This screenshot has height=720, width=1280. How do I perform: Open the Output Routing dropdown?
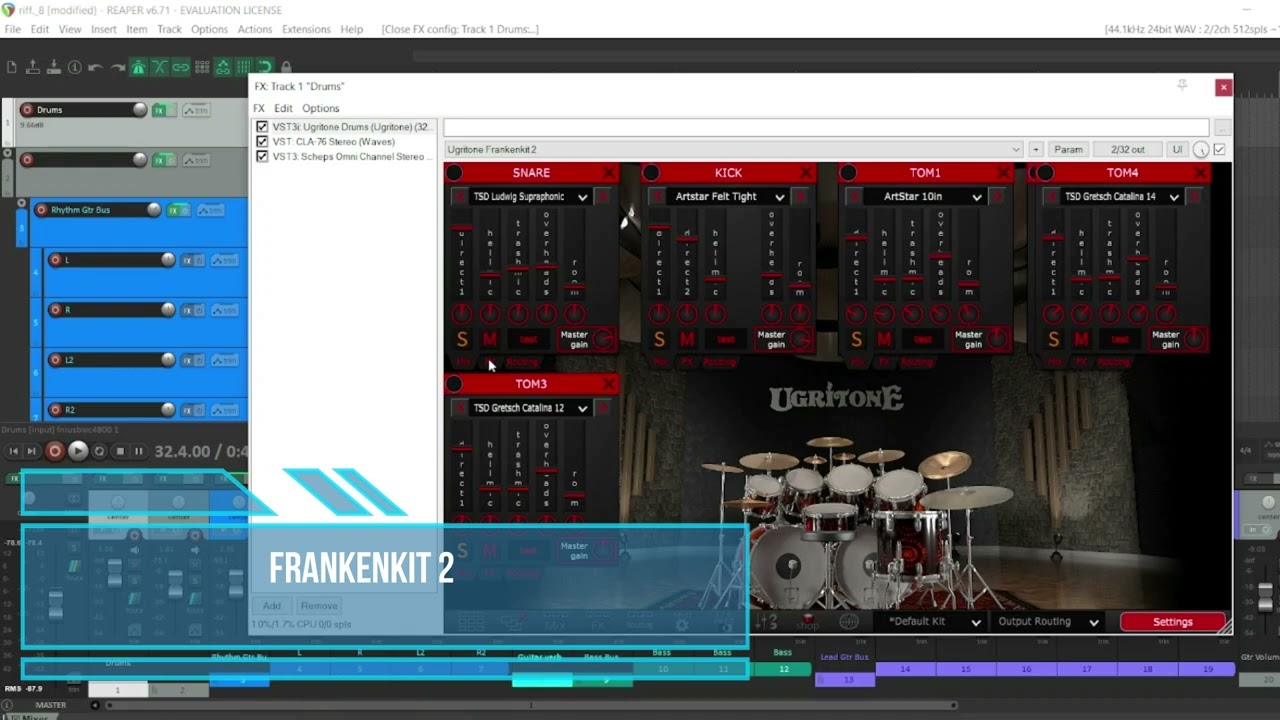click(x=1048, y=621)
